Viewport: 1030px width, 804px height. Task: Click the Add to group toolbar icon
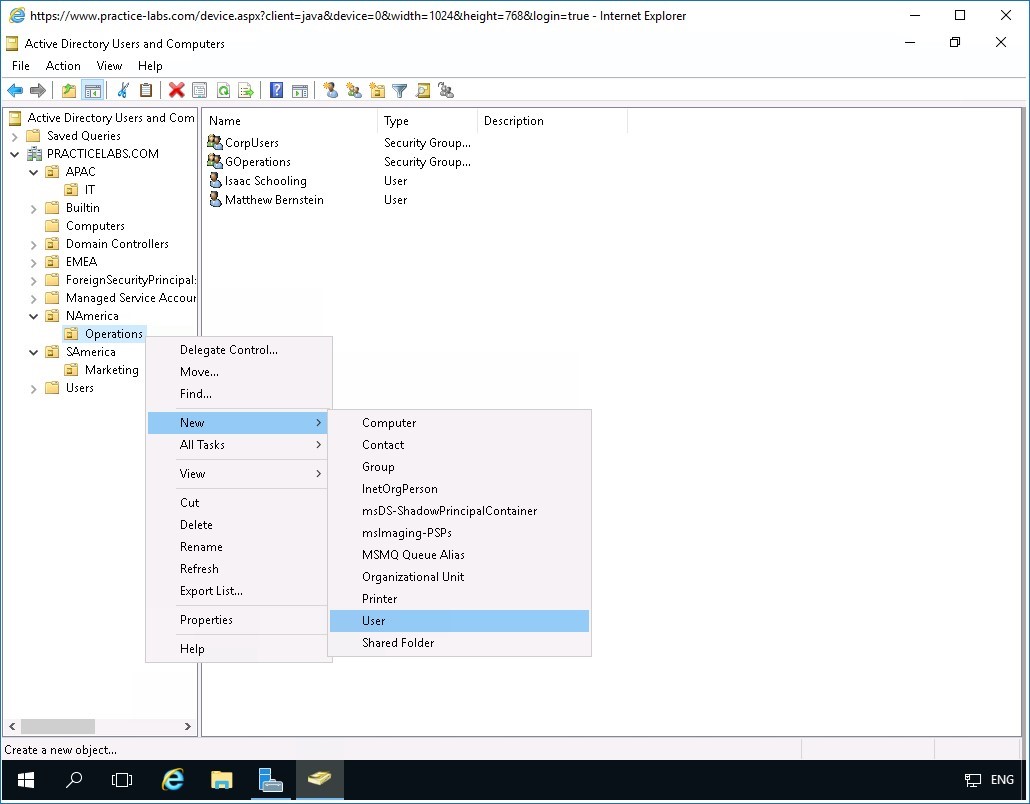pyautogui.click(x=446, y=91)
